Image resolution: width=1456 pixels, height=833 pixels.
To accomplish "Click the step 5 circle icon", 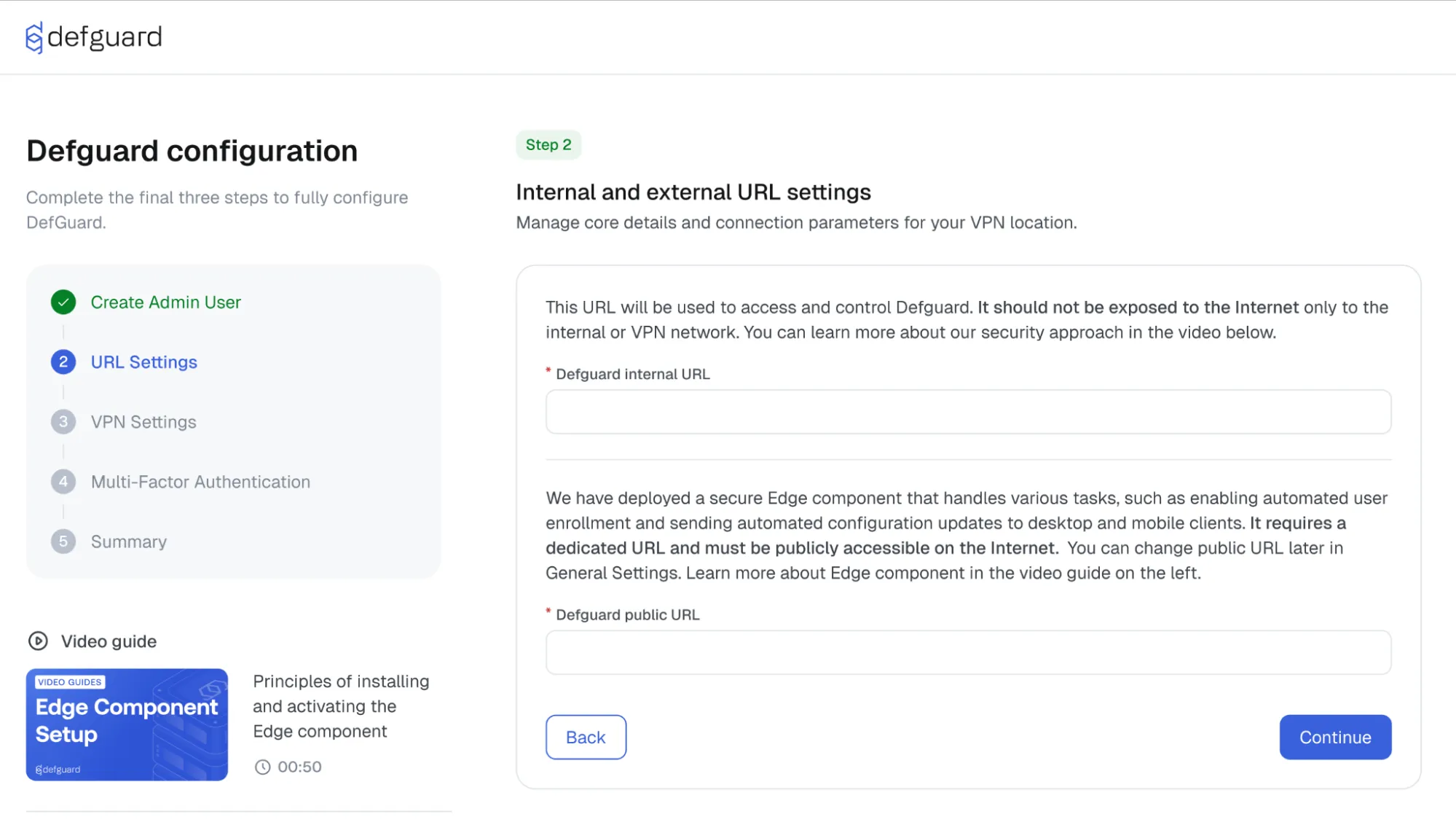I will click(63, 541).
